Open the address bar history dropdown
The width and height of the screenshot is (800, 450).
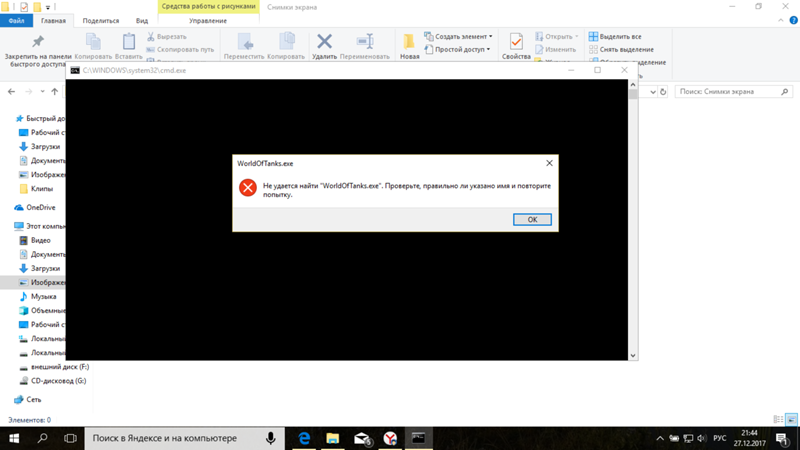pyautogui.click(x=653, y=92)
